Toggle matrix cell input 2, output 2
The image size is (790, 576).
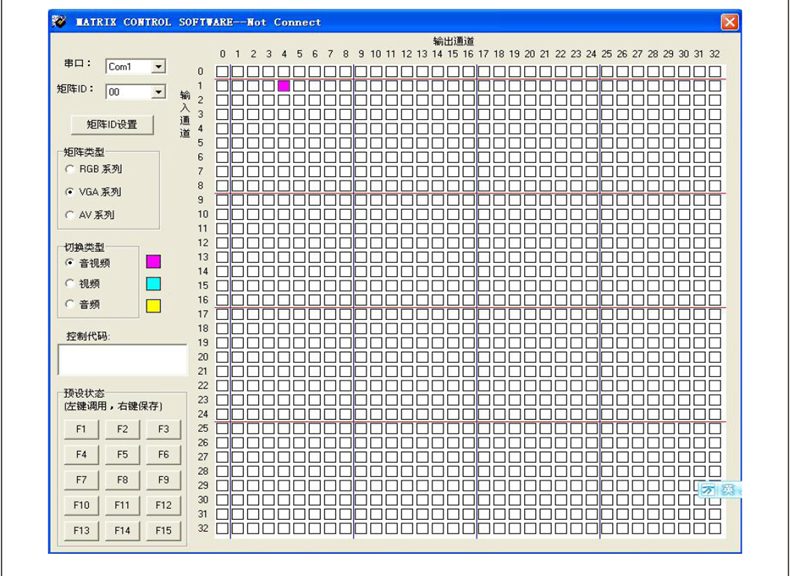(x=253, y=100)
